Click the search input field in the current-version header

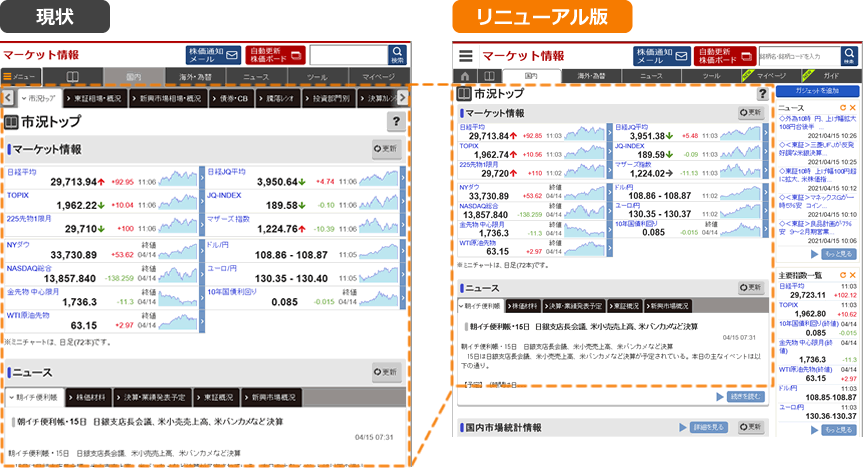click(346, 55)
